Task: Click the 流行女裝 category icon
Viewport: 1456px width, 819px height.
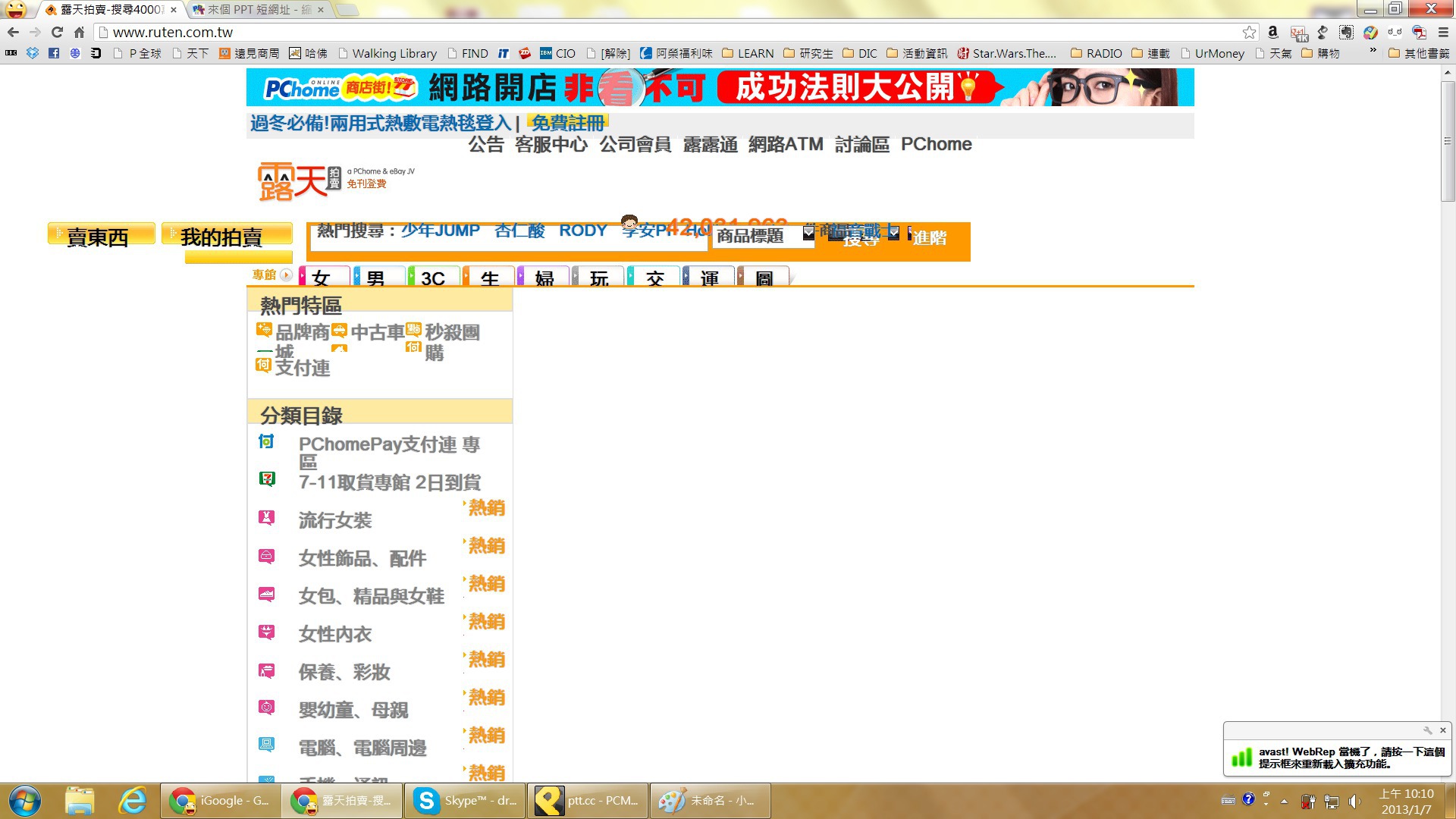Action: [x=266, y=517]
